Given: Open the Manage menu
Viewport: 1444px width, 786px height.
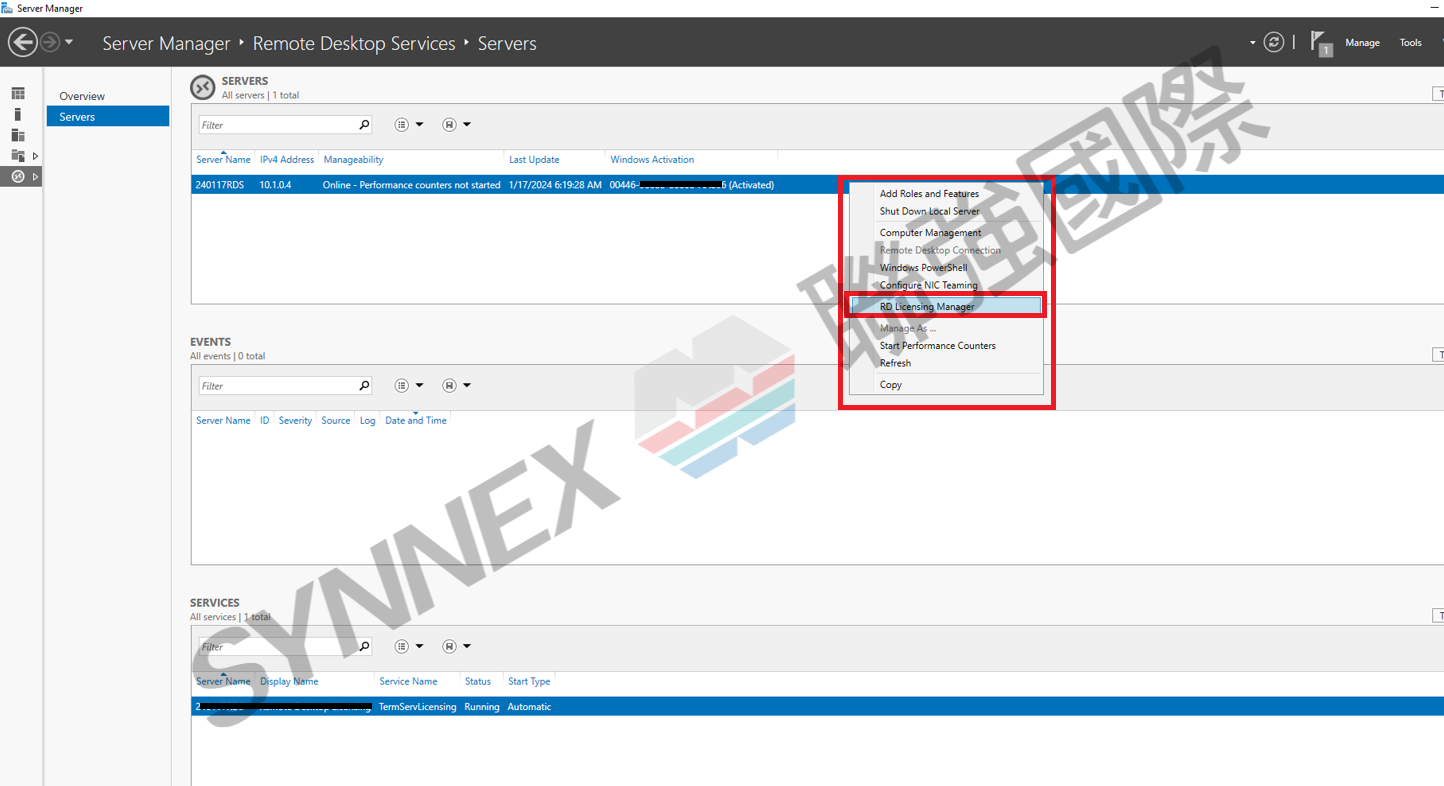Looking at the screenshot, I should coord(1362,43).
